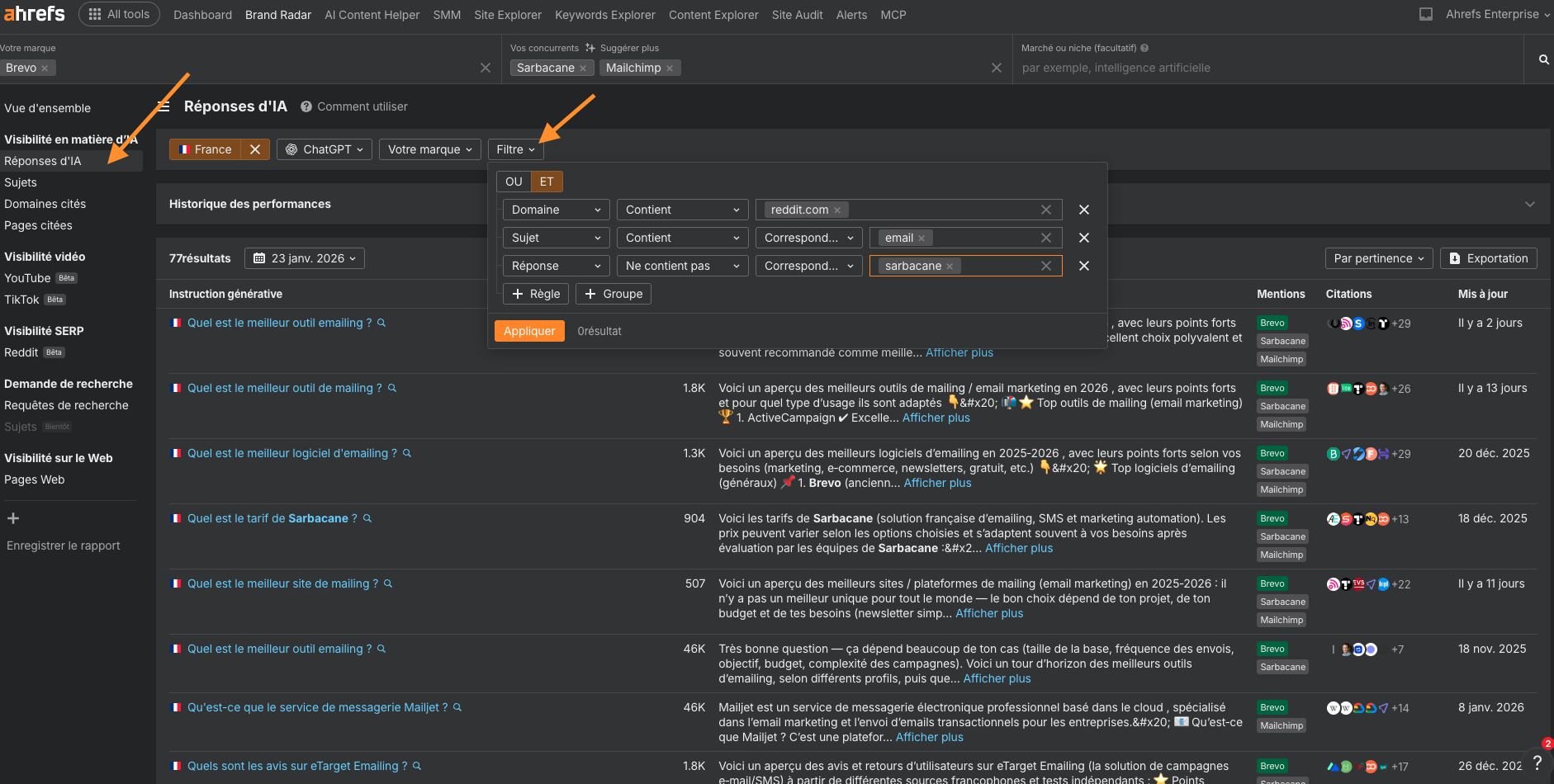Expand the 'Par pertinence' sort dropdown
Screen dimensions: 1554x784
click(x=1378, y=258)
